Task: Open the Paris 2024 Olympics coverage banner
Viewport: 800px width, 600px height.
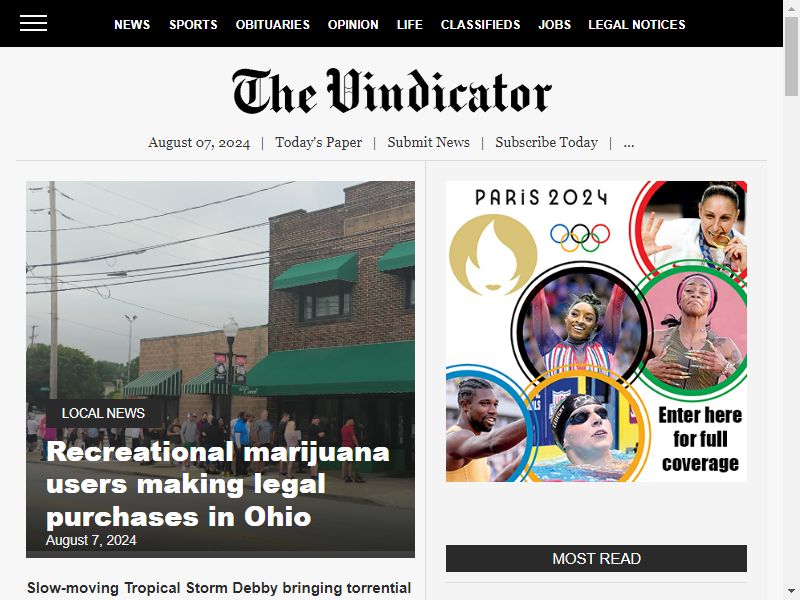Action: [596, 332]
